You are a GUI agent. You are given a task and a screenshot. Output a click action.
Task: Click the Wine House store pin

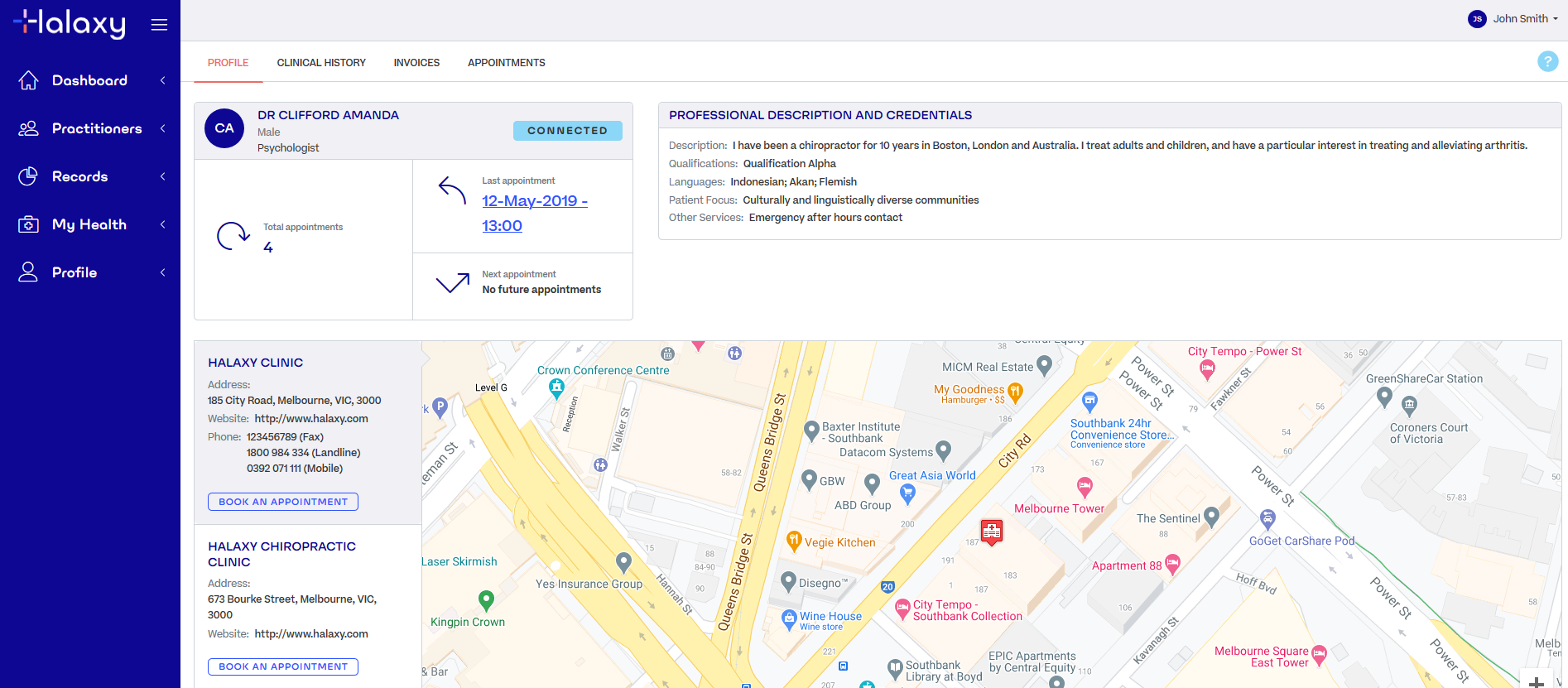[790, 618]
